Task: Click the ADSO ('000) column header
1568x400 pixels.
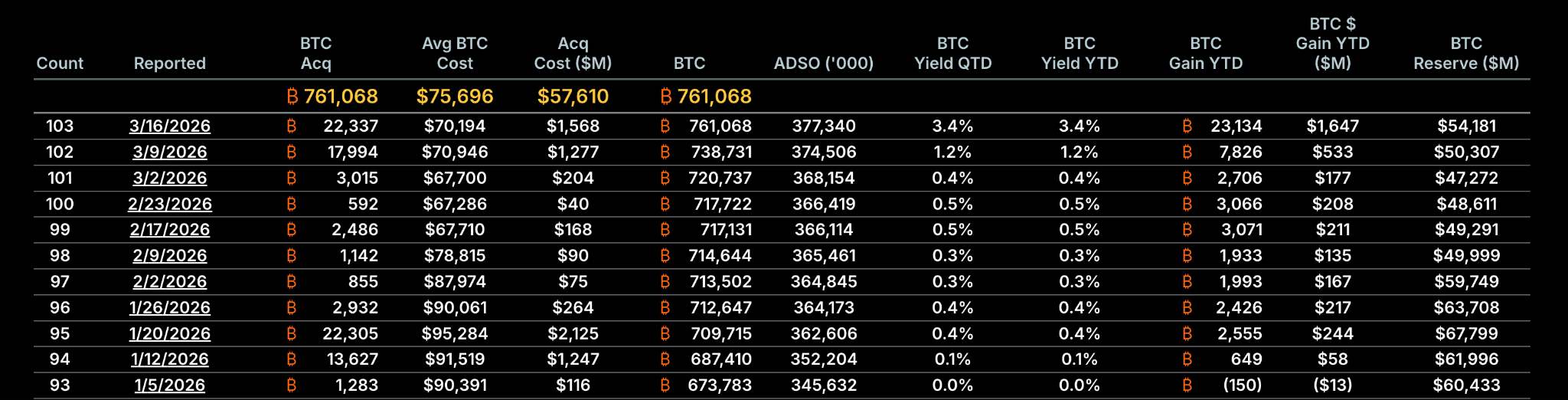Action: (x=823, y=64)
